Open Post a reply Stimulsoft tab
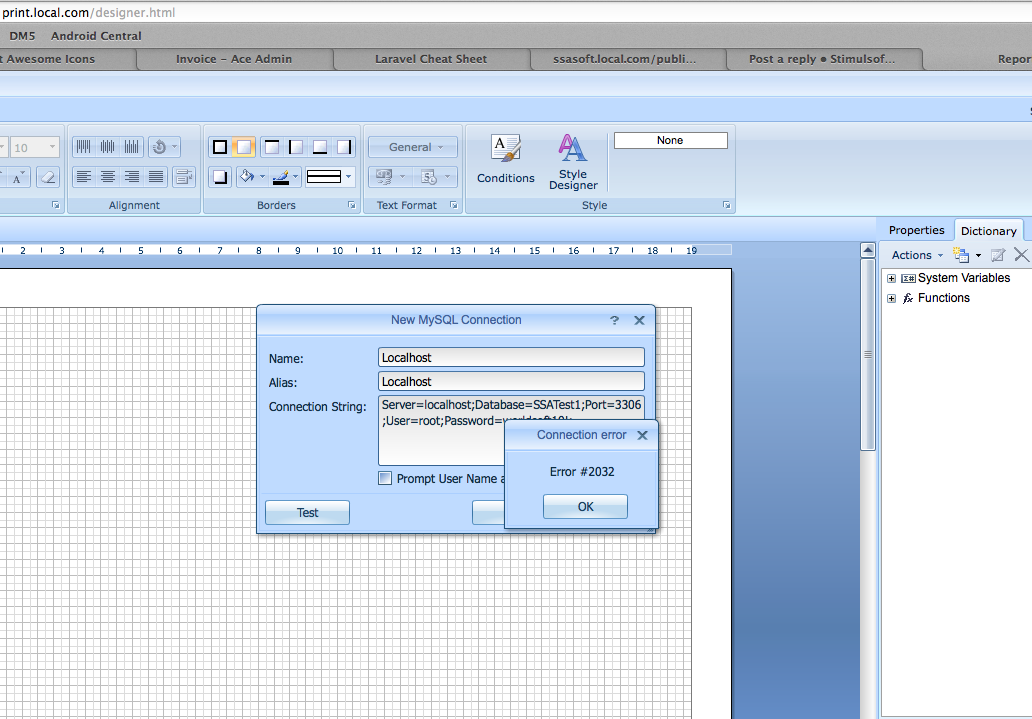This screenshot has width=1032, height=719. [x=822, y=59]
